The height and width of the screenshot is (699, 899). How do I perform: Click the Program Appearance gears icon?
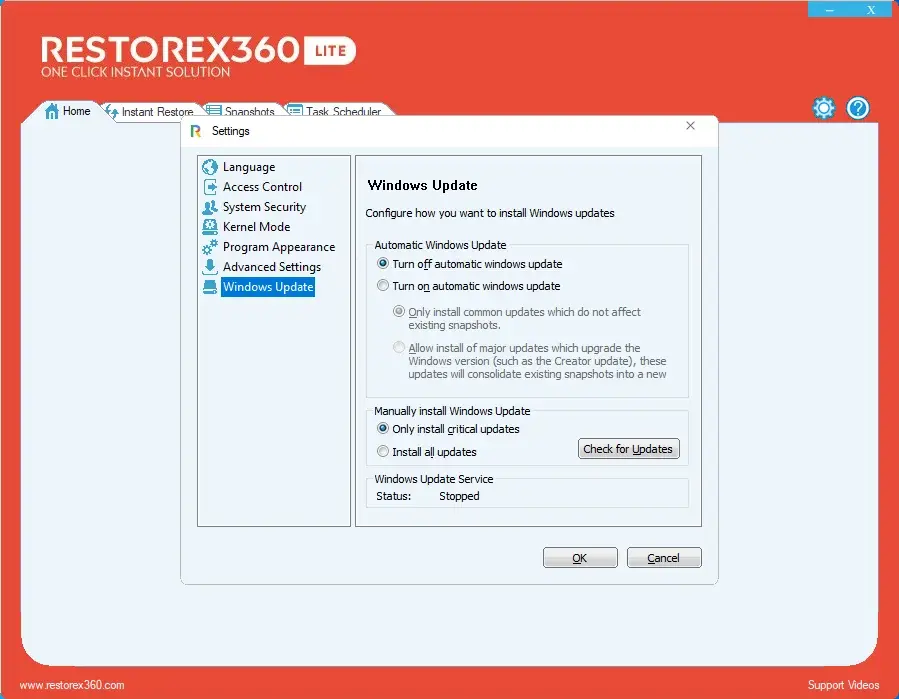[x=210, y=247]
